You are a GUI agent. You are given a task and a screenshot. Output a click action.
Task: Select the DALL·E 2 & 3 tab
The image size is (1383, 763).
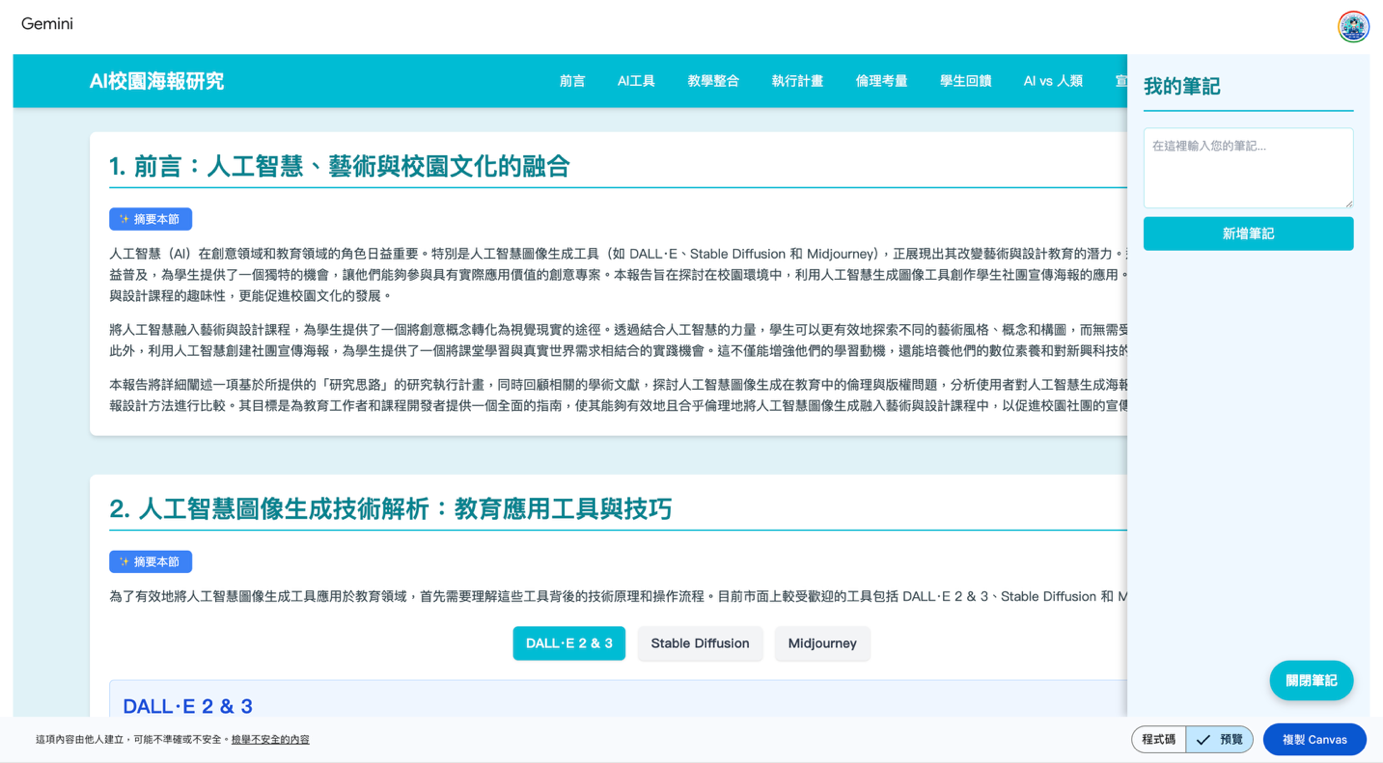coord(569,644)
